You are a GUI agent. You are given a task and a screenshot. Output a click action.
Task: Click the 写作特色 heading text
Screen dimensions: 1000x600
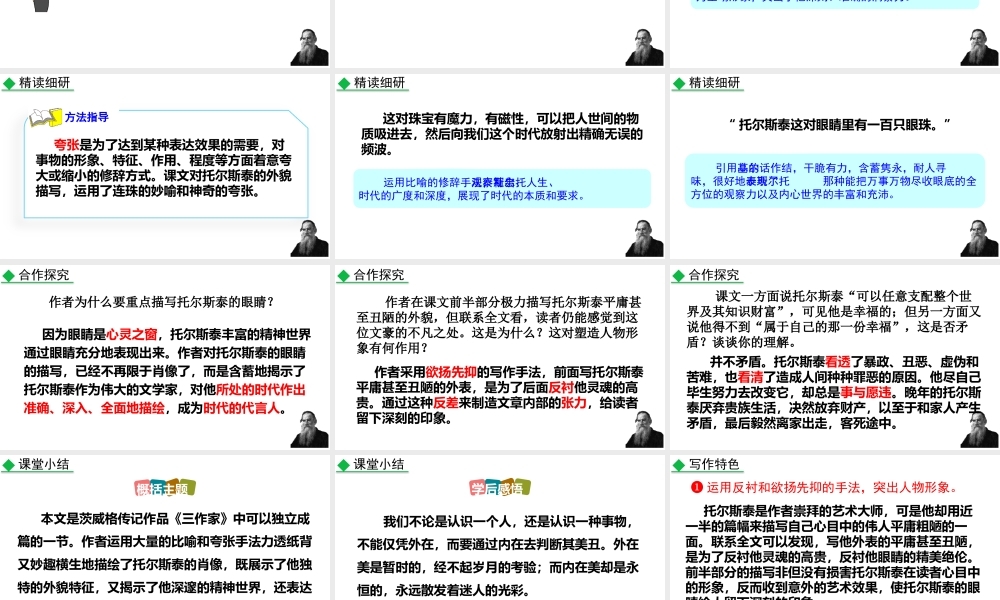point(714,464)
